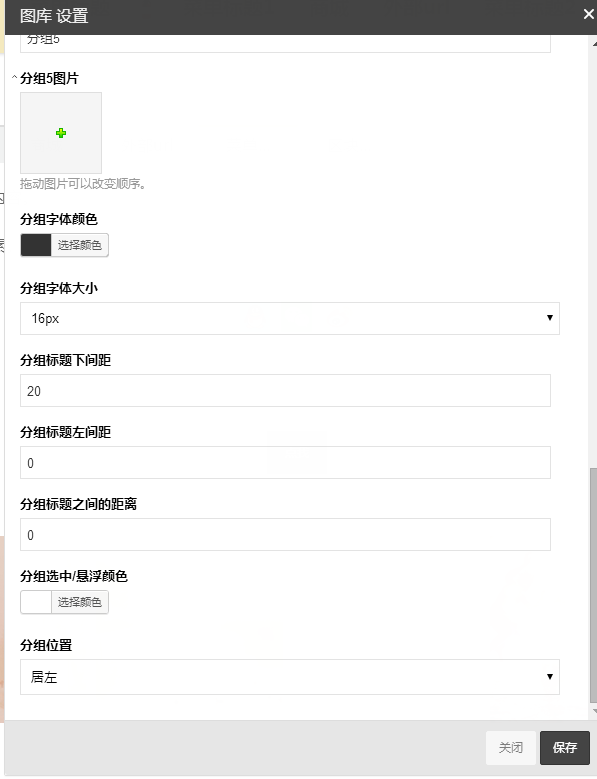Click the 保存 button

565,747
